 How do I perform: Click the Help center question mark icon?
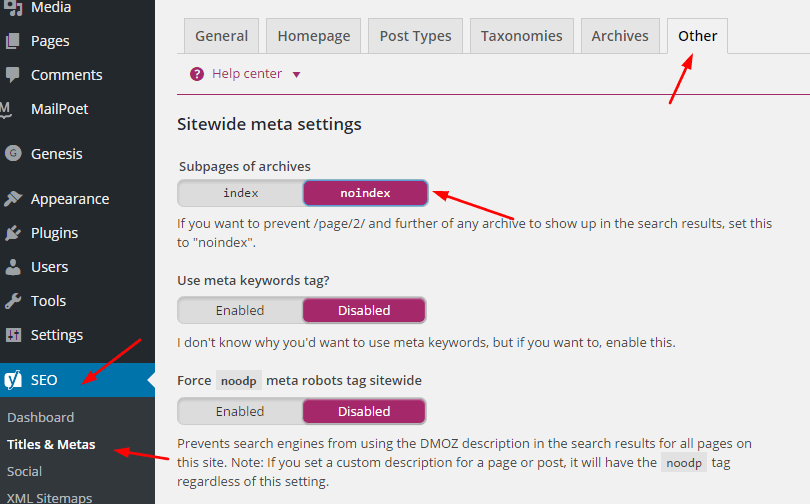pos(197,74)
